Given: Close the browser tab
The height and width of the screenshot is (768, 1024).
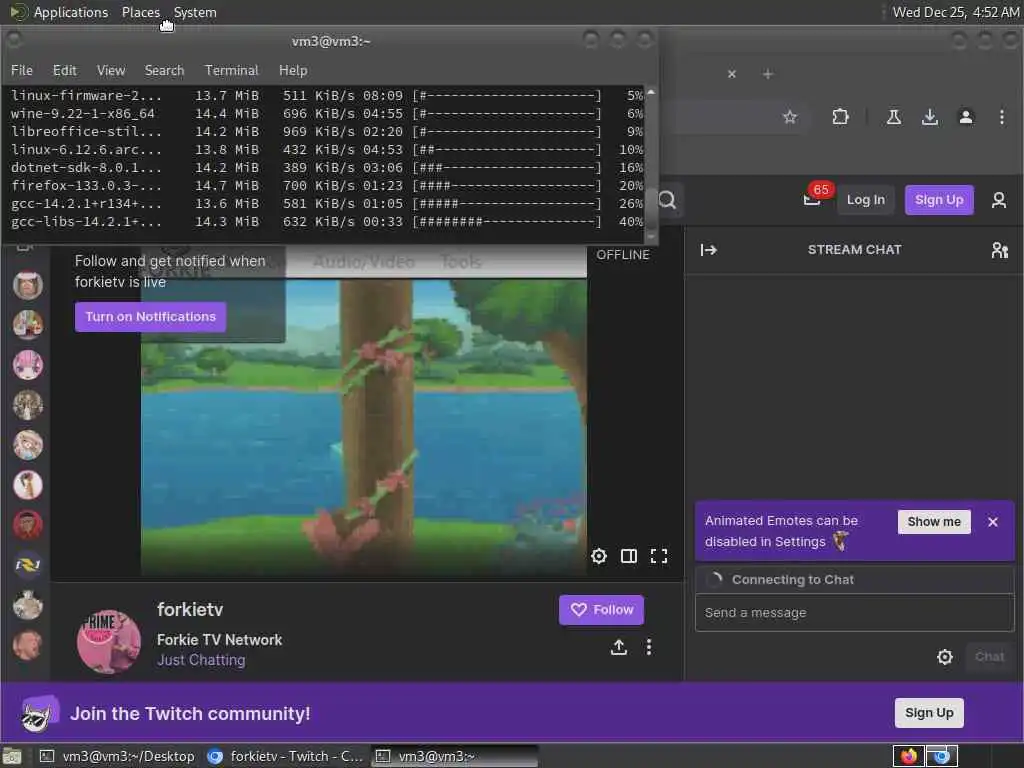Looking at the screenshot, I should [731, 74].
